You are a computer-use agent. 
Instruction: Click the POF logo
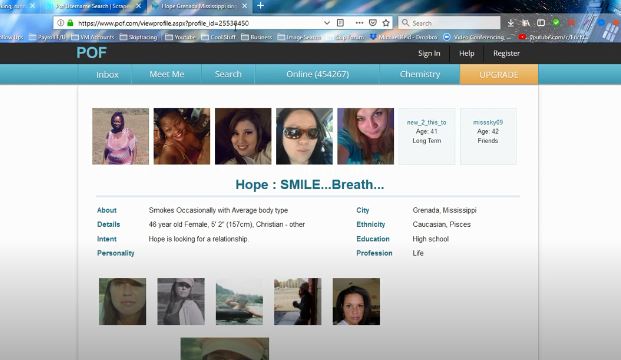pos(91,53)
